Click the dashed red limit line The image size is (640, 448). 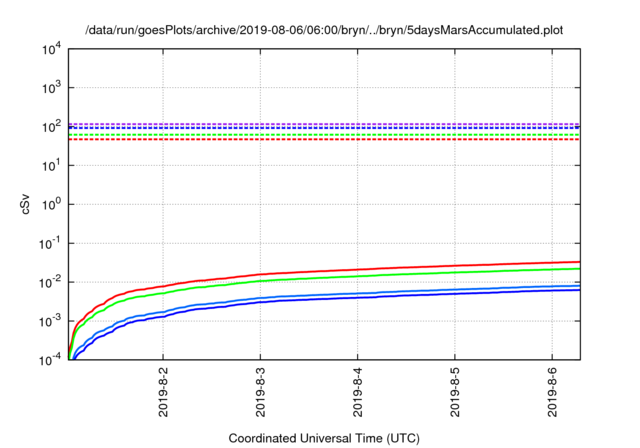[x=324, y=140]
